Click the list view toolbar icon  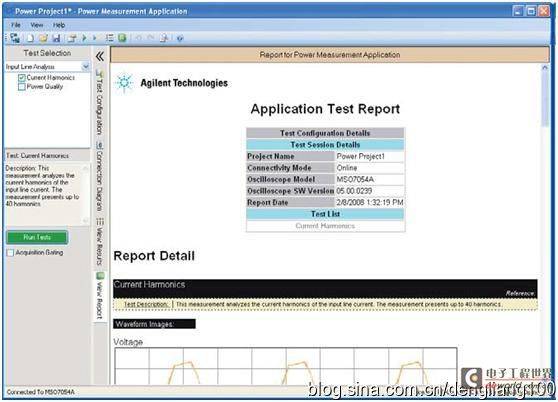110,38
